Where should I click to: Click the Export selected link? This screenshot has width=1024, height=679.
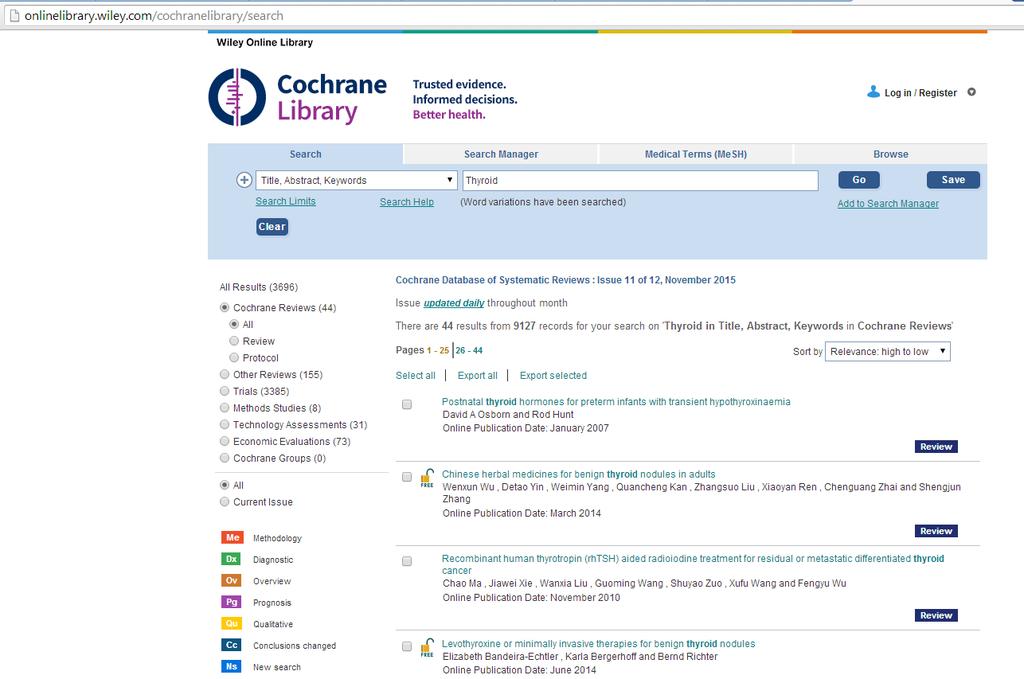click(553, 375)
